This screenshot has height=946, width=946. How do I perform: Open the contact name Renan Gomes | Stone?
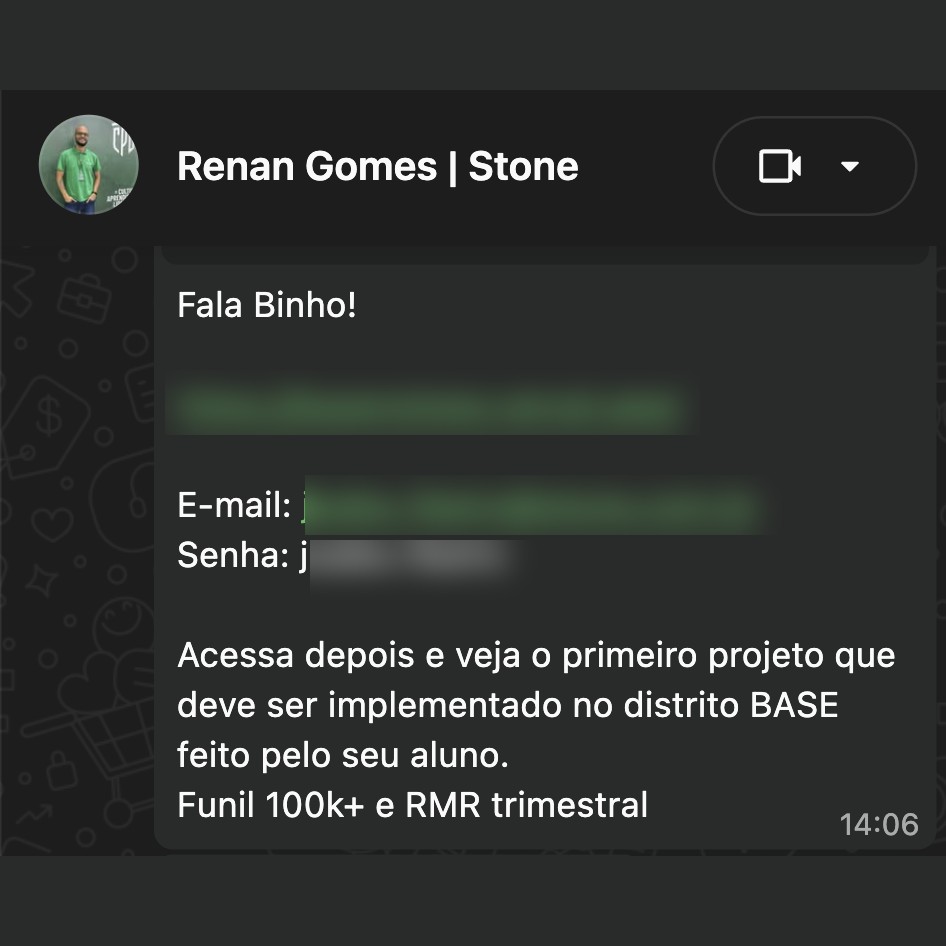point(378,166)
